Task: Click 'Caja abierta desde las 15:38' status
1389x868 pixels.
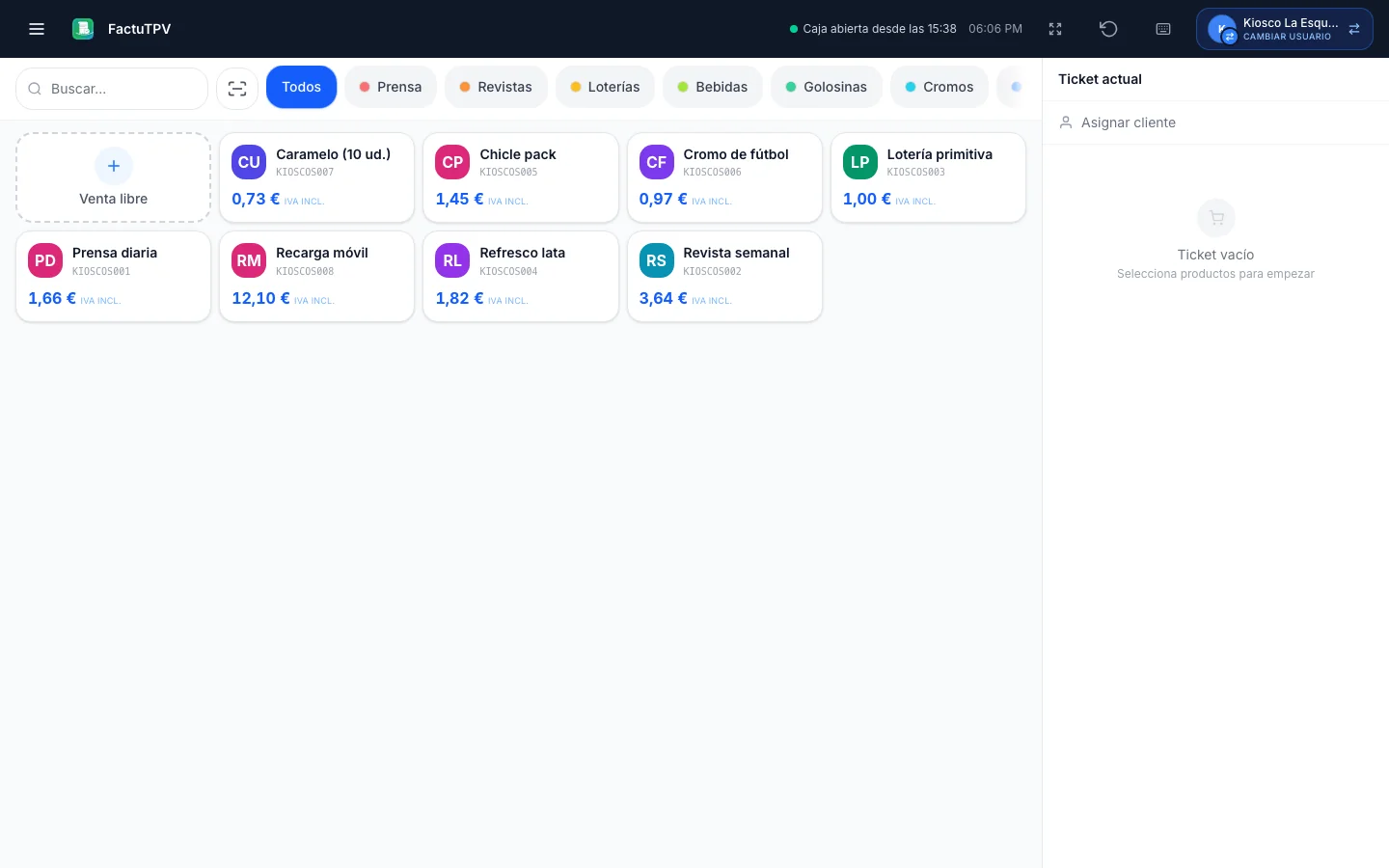Action: [880, 29]
